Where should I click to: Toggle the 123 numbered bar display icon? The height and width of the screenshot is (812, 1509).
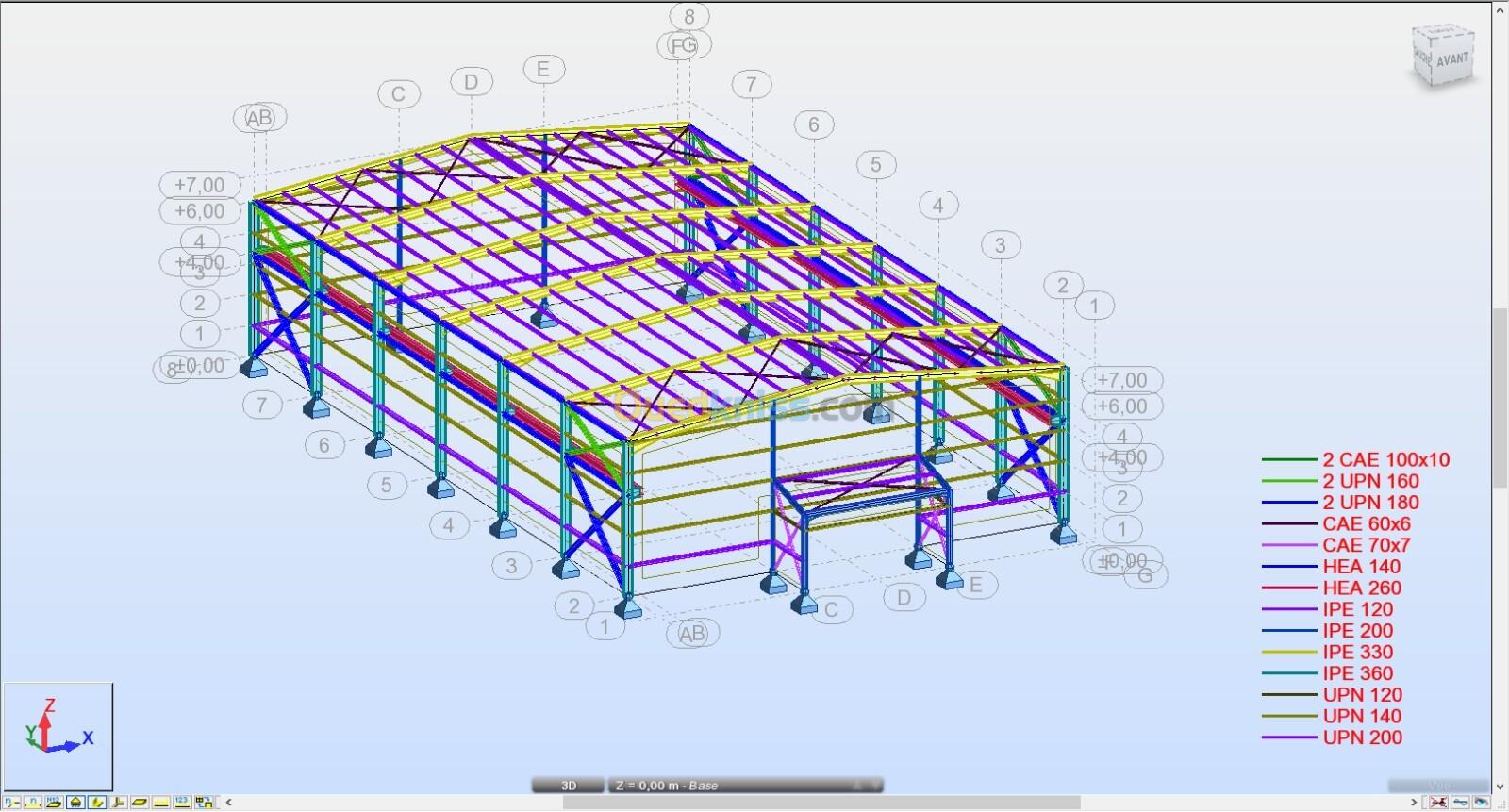point(182,803)
